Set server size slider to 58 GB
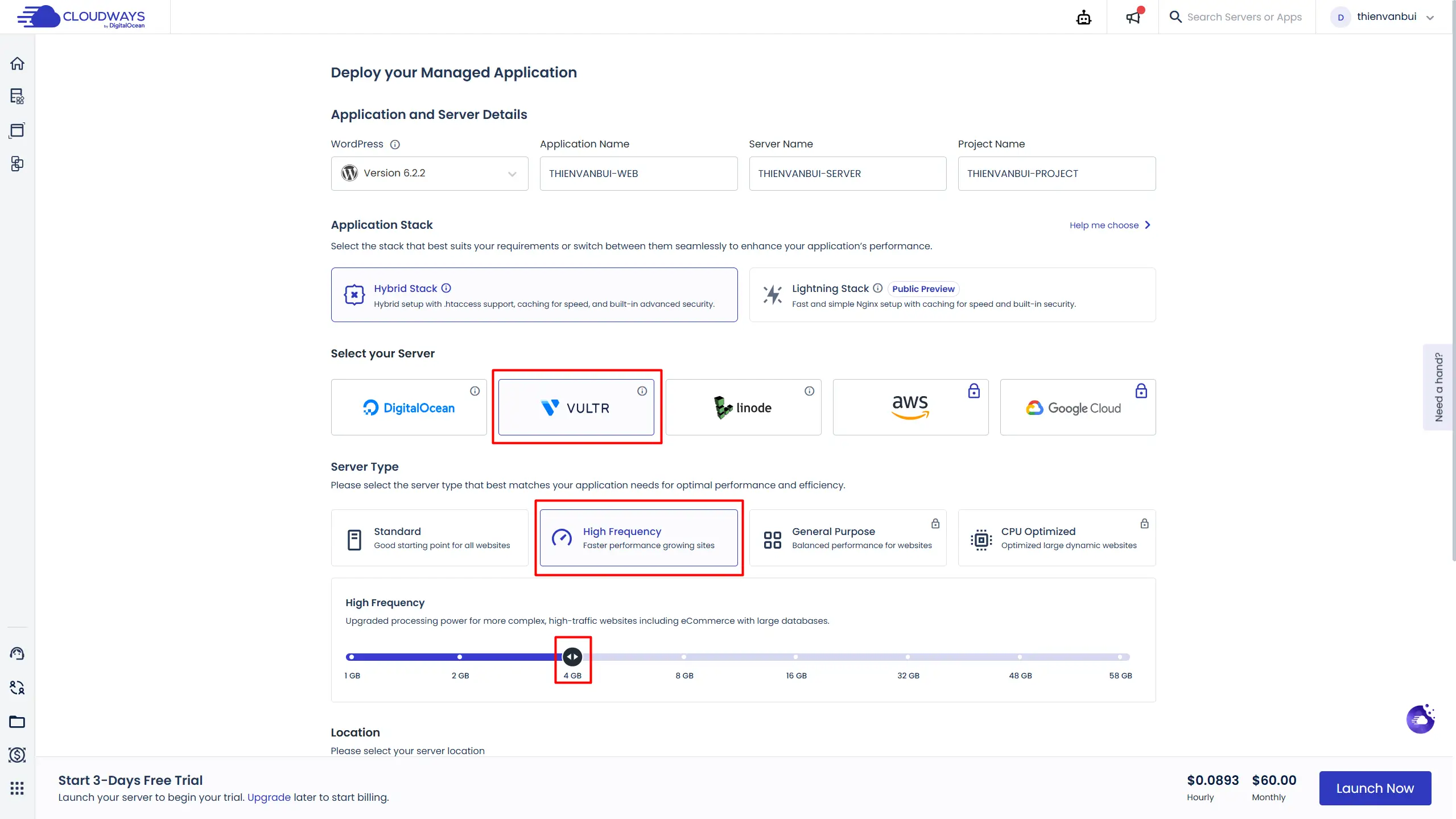Screen dimensions: 1456x819 click(x=1120, y=657)
